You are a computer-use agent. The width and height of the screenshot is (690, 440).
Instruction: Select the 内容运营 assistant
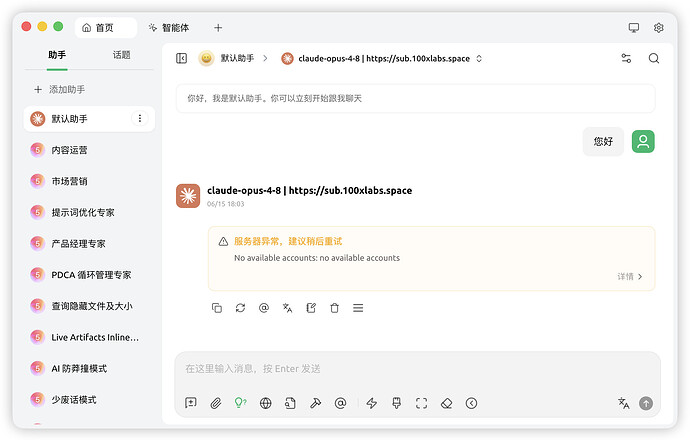89,150
